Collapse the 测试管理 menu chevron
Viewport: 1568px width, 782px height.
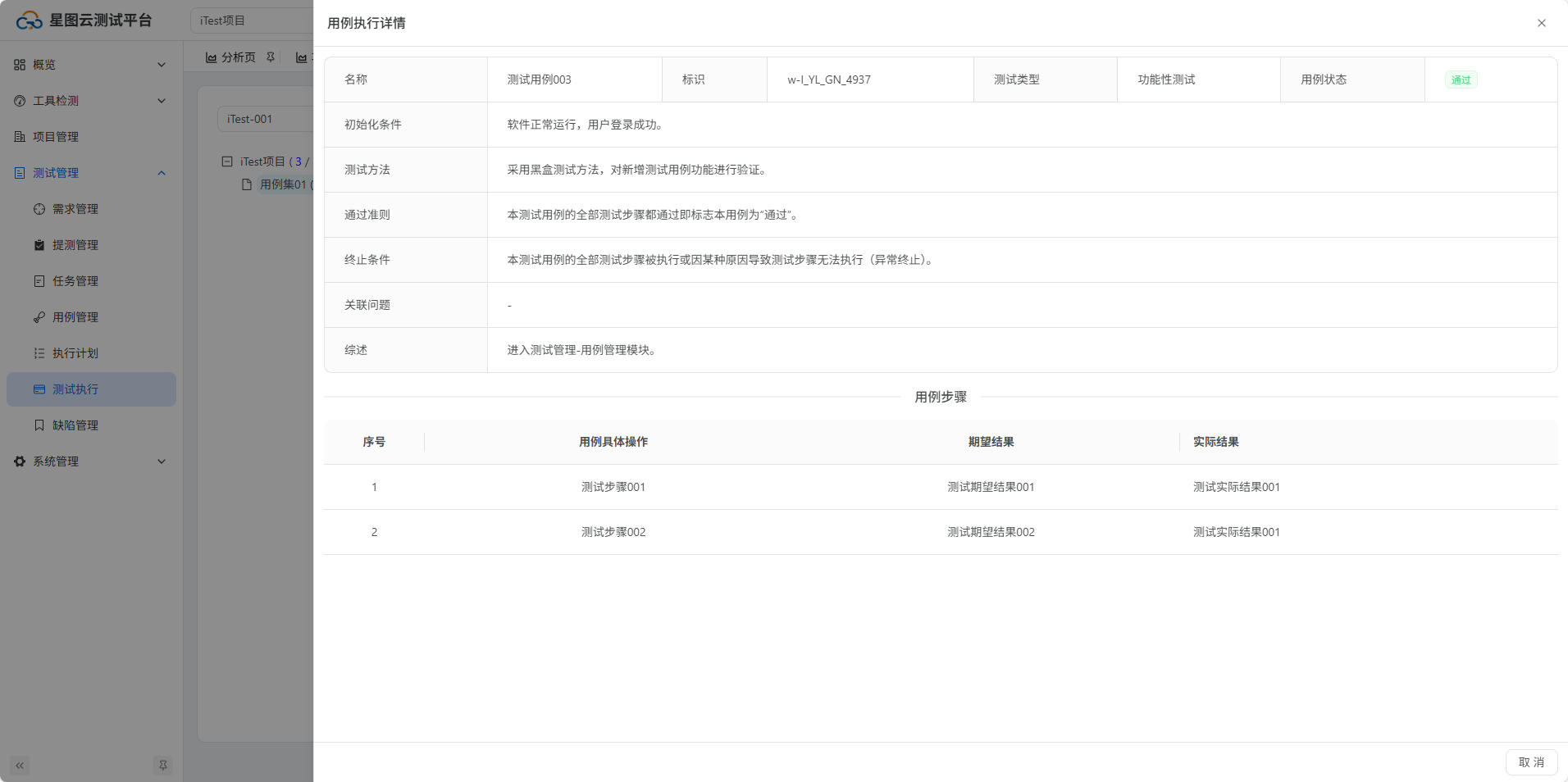click(162, 173)
